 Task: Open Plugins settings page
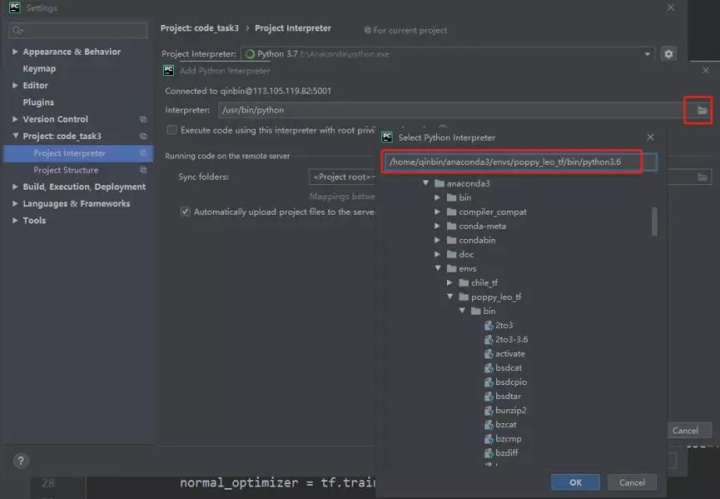[39, 102]
